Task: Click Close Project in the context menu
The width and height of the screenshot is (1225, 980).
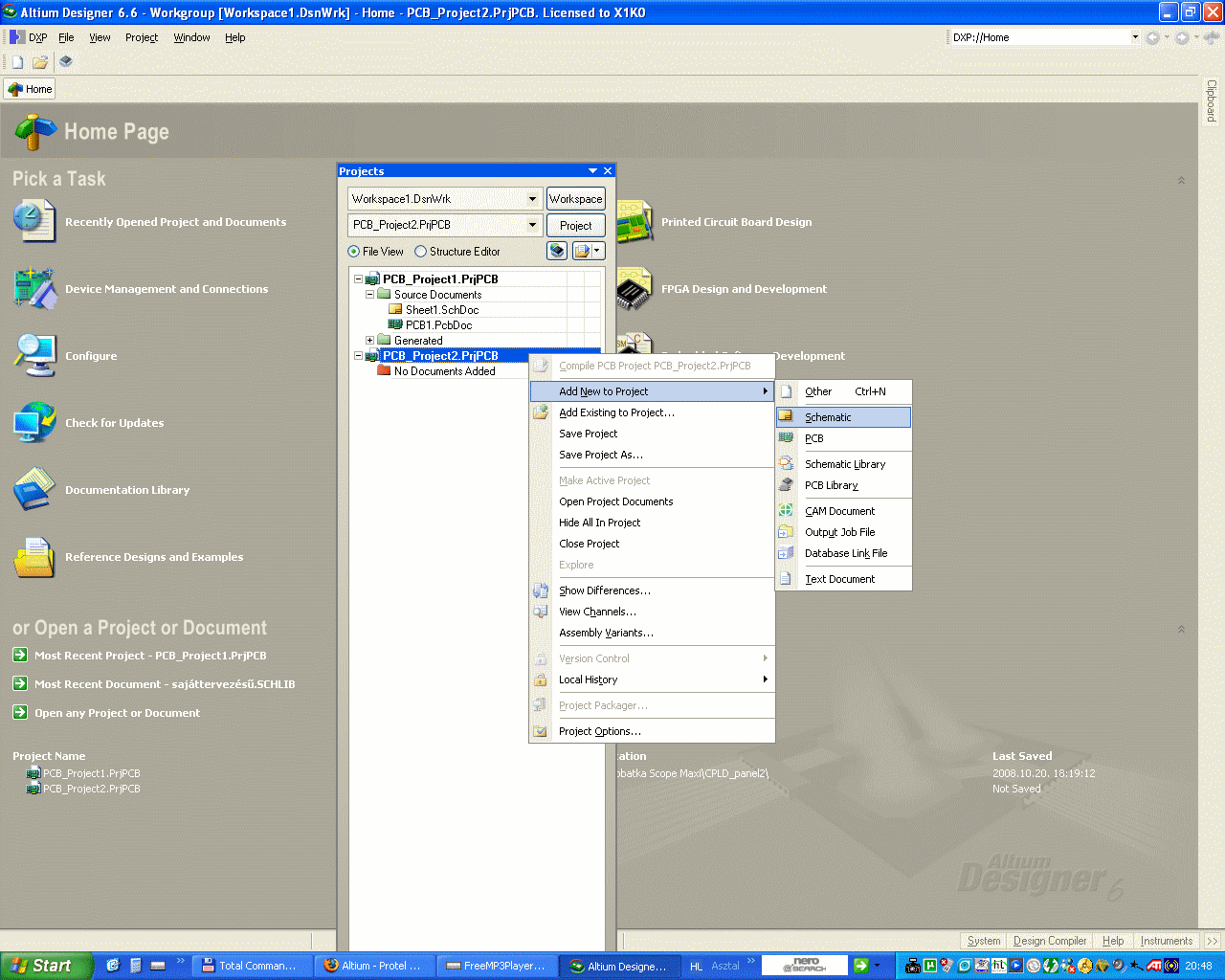Action: pos(652,544)
